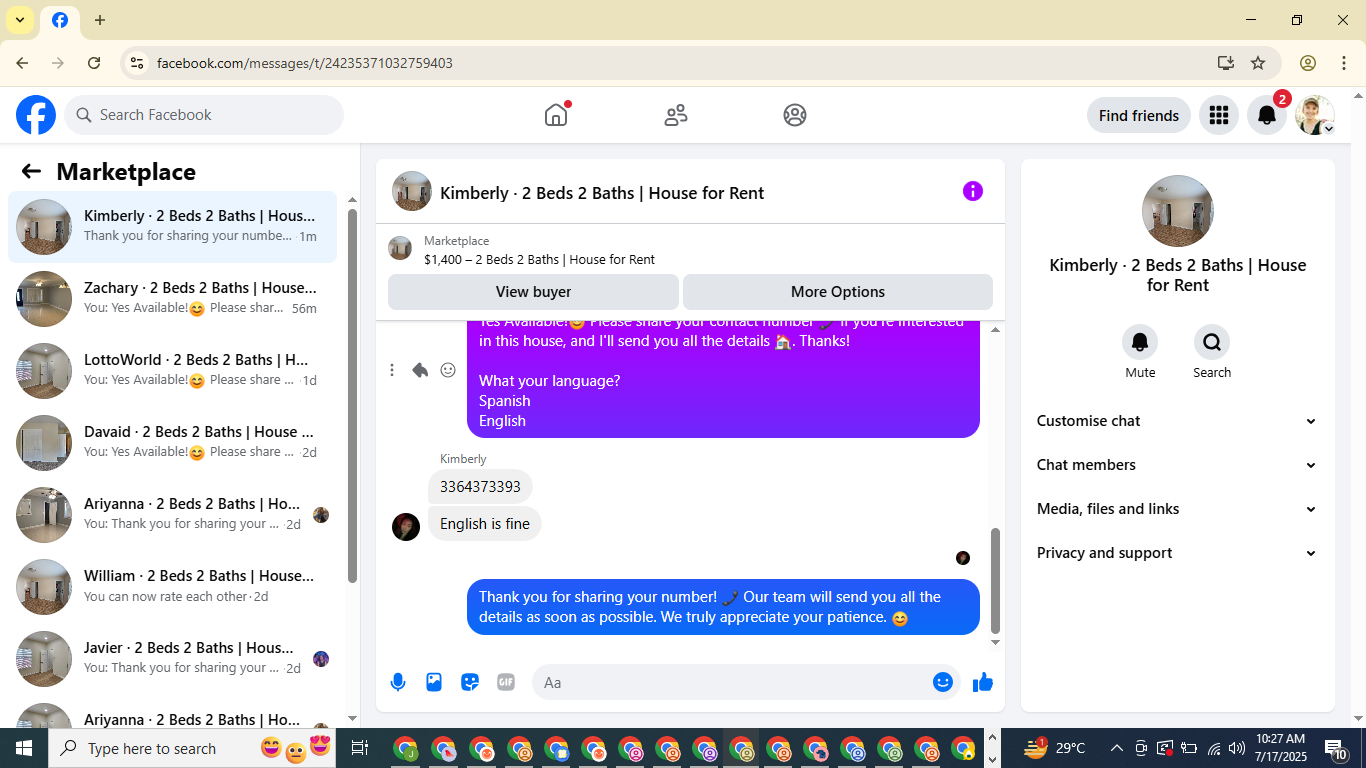Screen dimensions: 1366x768
Task: Send a thumbs-up like
Action: pyautogui.click(x=983, y=682)
